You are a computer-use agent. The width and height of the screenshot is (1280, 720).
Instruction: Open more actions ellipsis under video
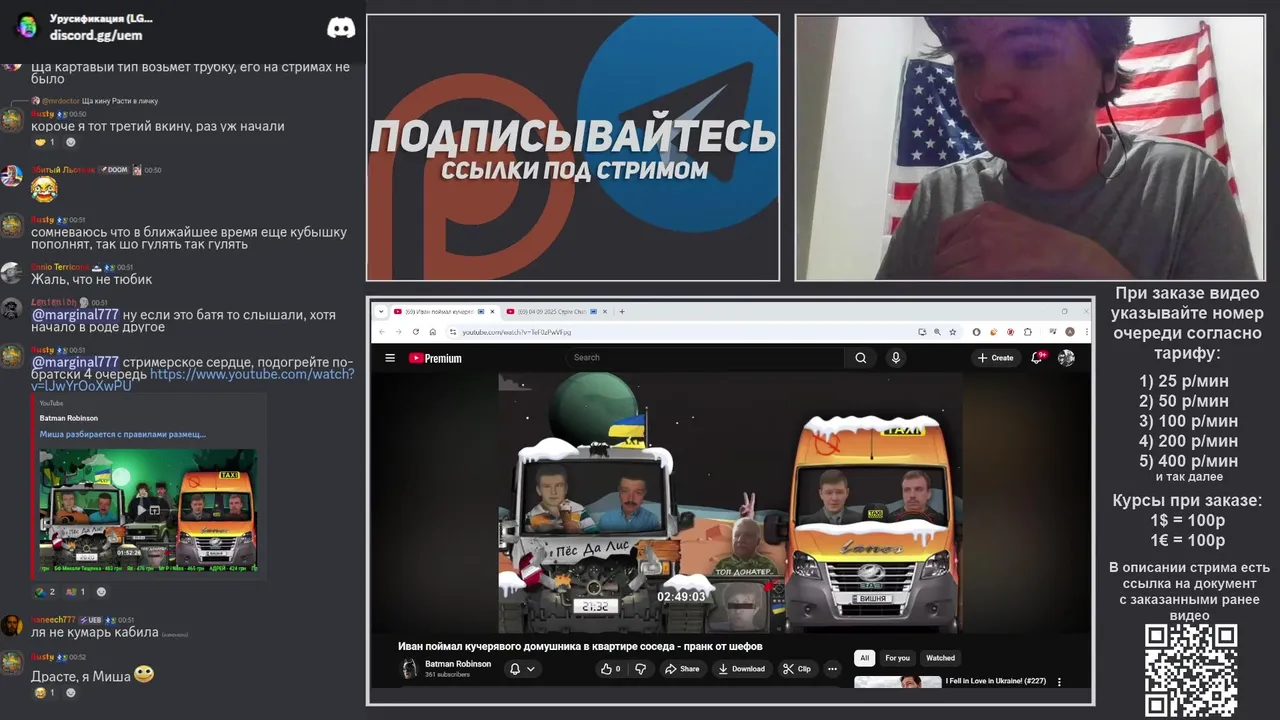(x=832, y=669)
